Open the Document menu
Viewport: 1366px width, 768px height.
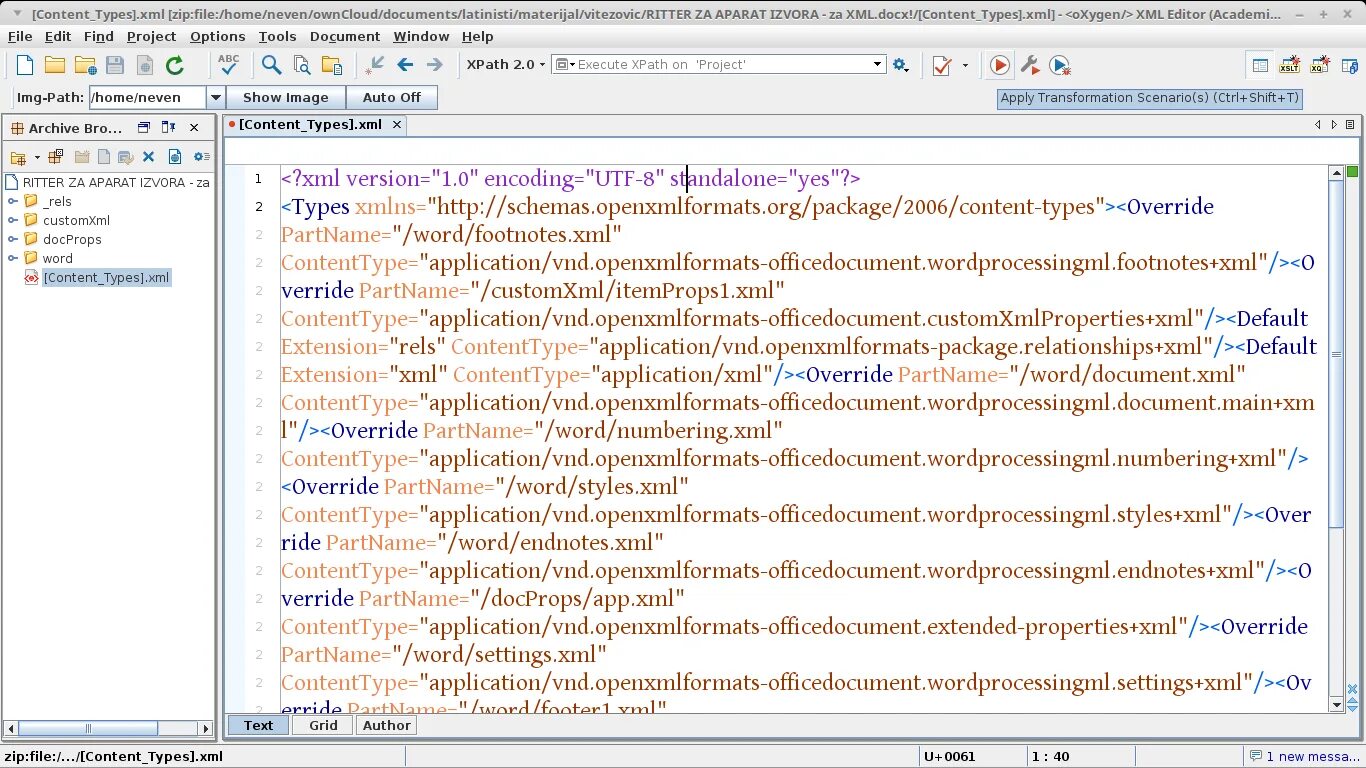(345, 36)
